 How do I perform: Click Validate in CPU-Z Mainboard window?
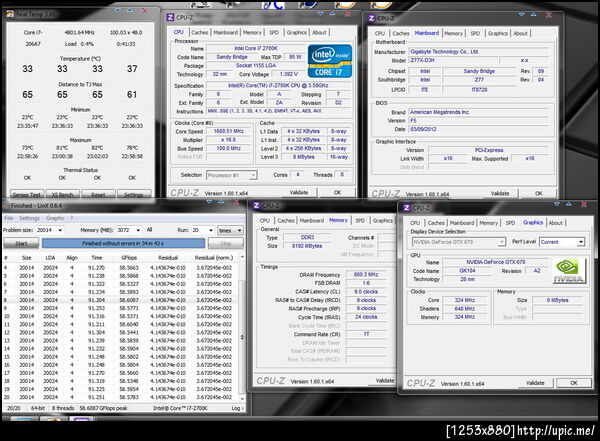[500, 193]
